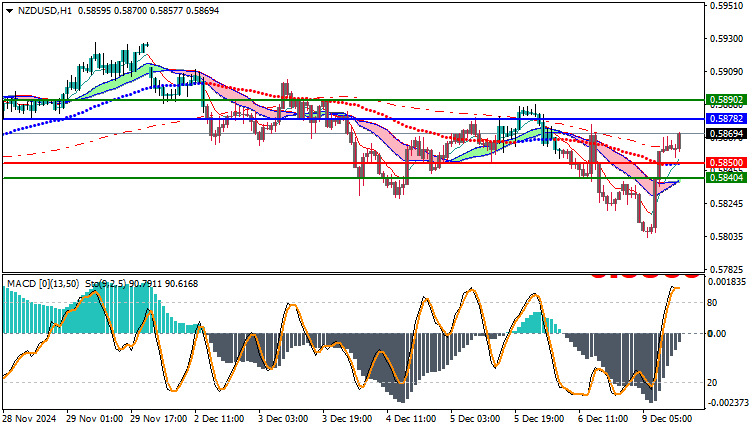This screenshot has height=430, width=750.
Task: Select the 0.59510 price scale value
Action: click(727, 6)
